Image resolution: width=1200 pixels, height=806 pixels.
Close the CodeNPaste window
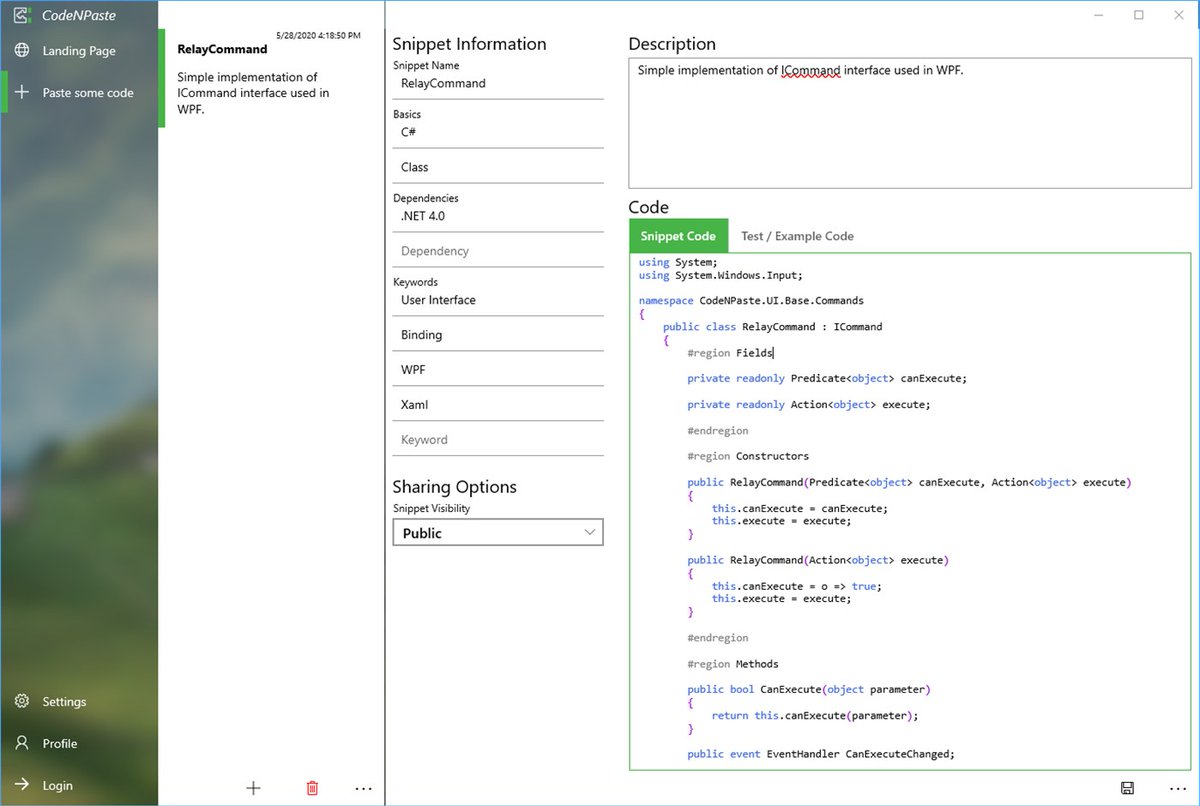(x=1179, y=15)
